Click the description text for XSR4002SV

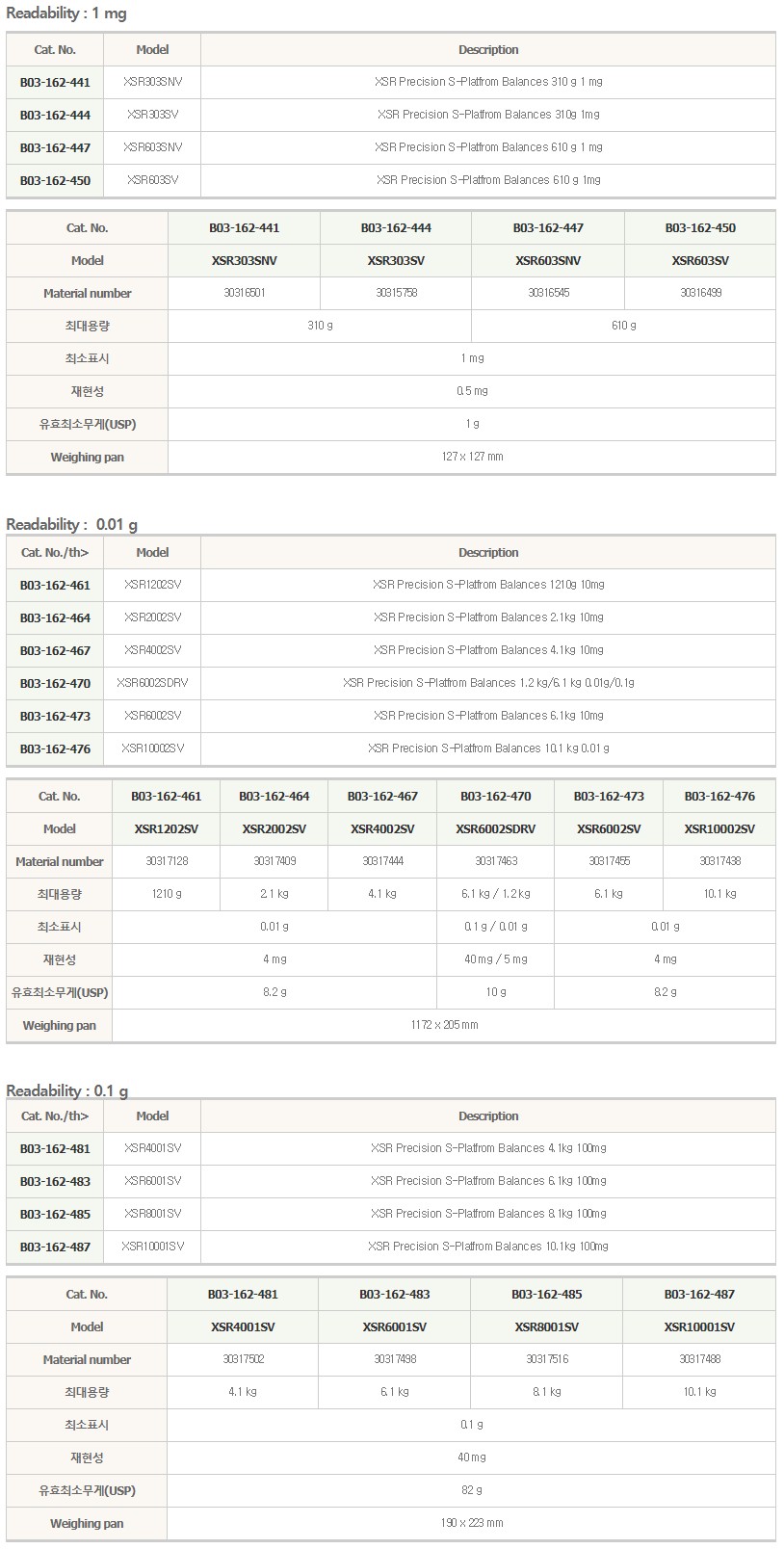[x=488, y=650]
